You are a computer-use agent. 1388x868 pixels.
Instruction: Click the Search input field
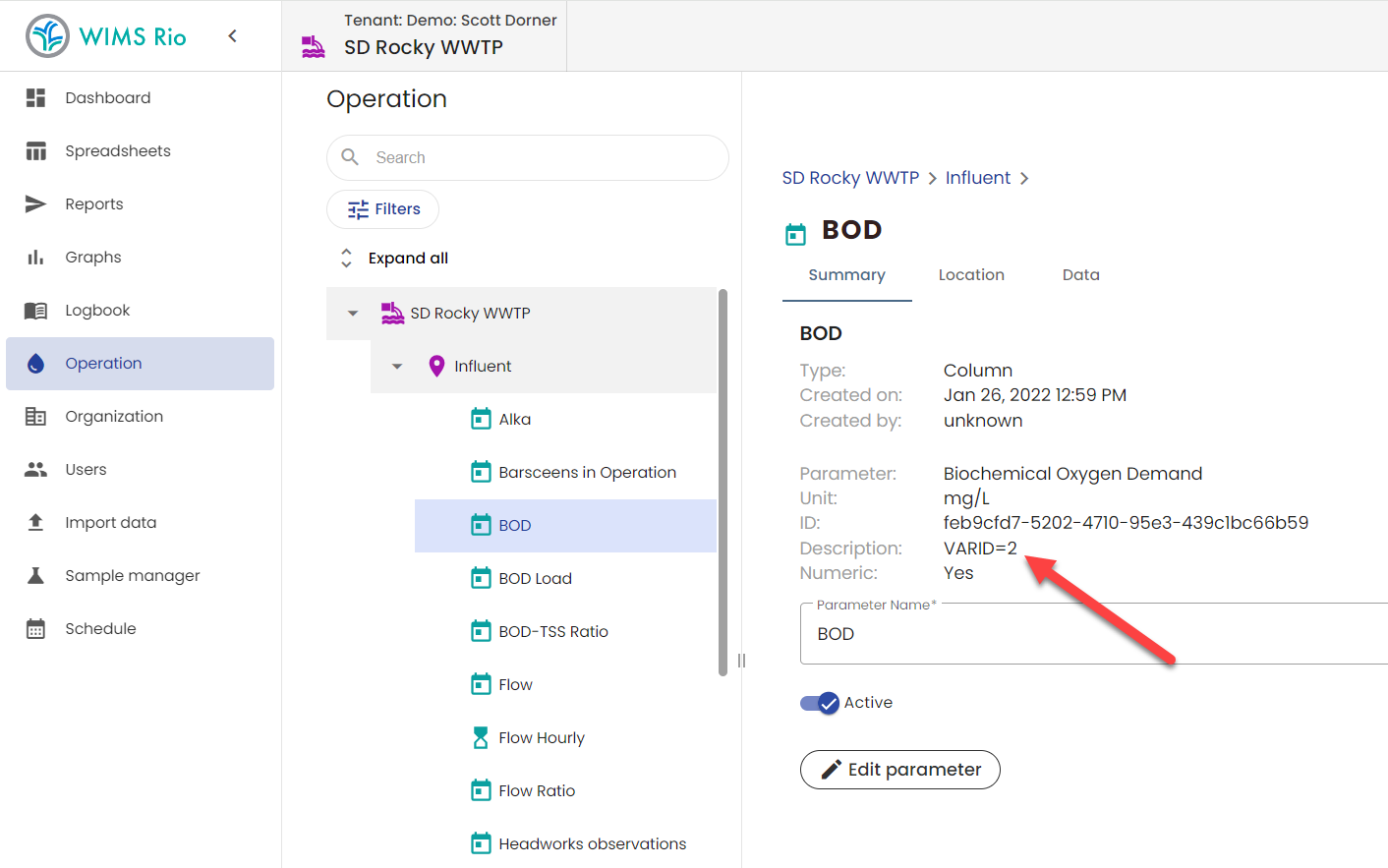(541, 158)
